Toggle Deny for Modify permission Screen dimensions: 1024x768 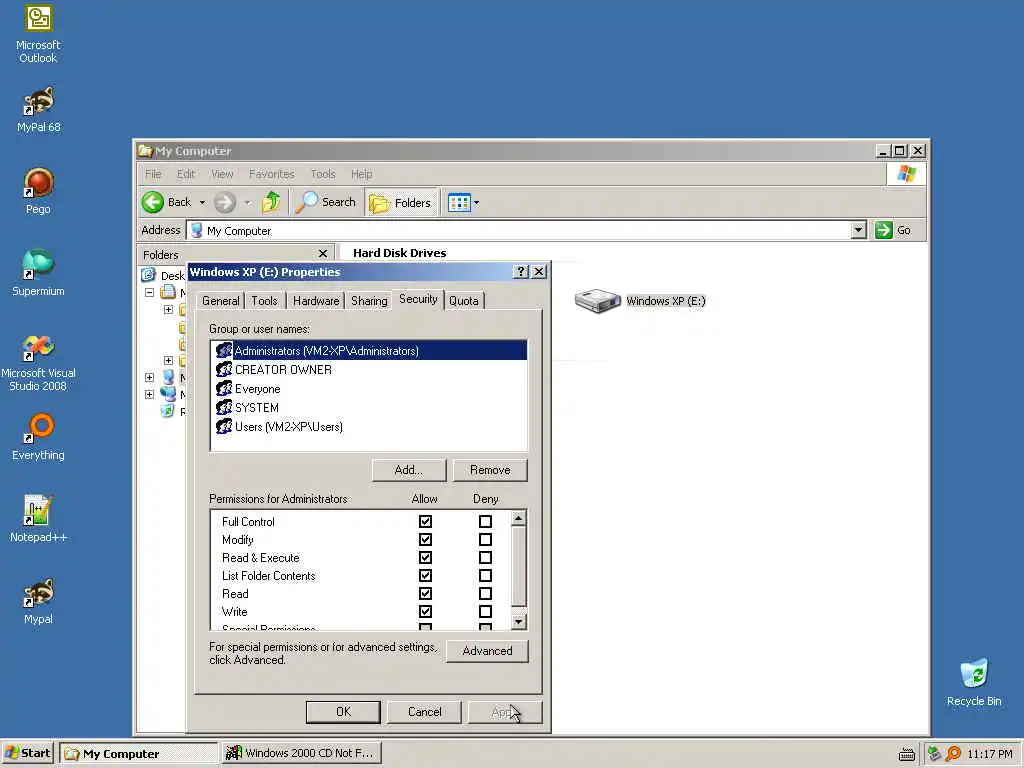click(485, 539)
